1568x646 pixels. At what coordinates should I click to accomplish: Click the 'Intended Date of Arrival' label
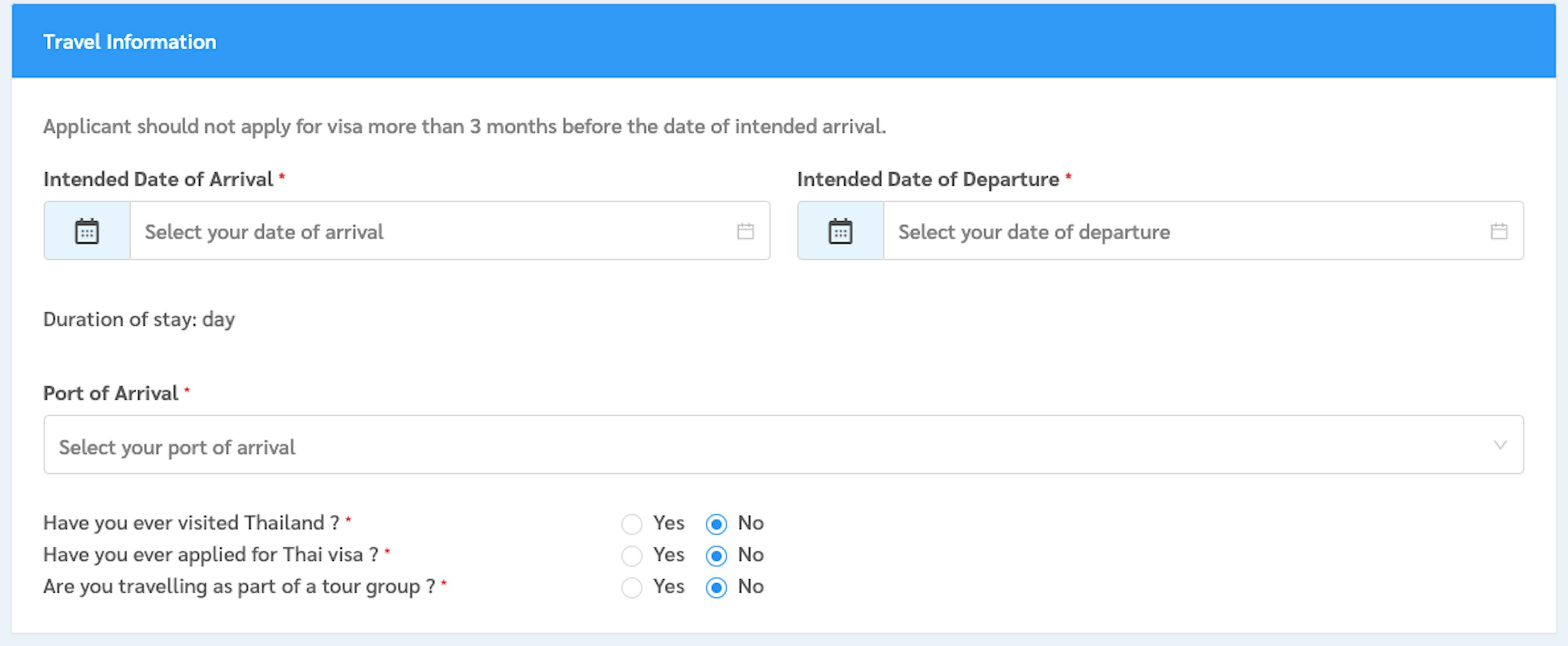tap(158, 180)
